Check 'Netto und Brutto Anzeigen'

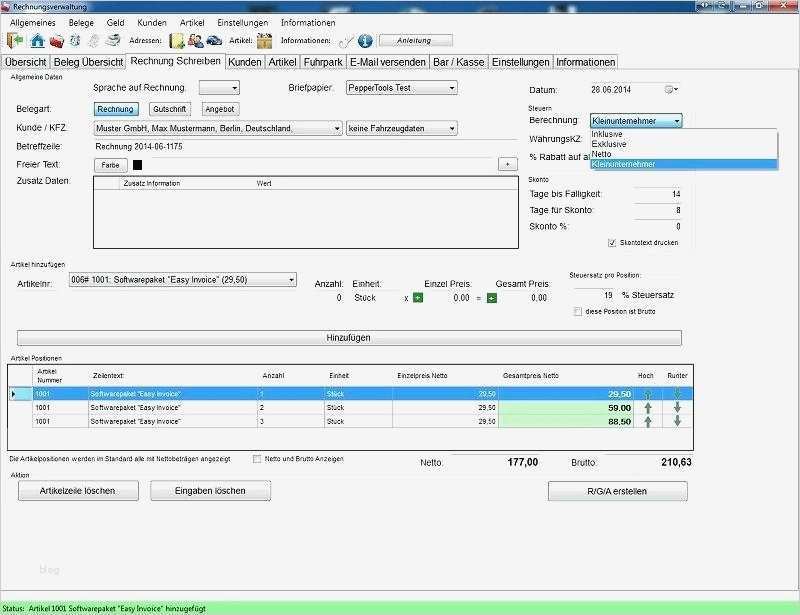[x=257, y=459]
